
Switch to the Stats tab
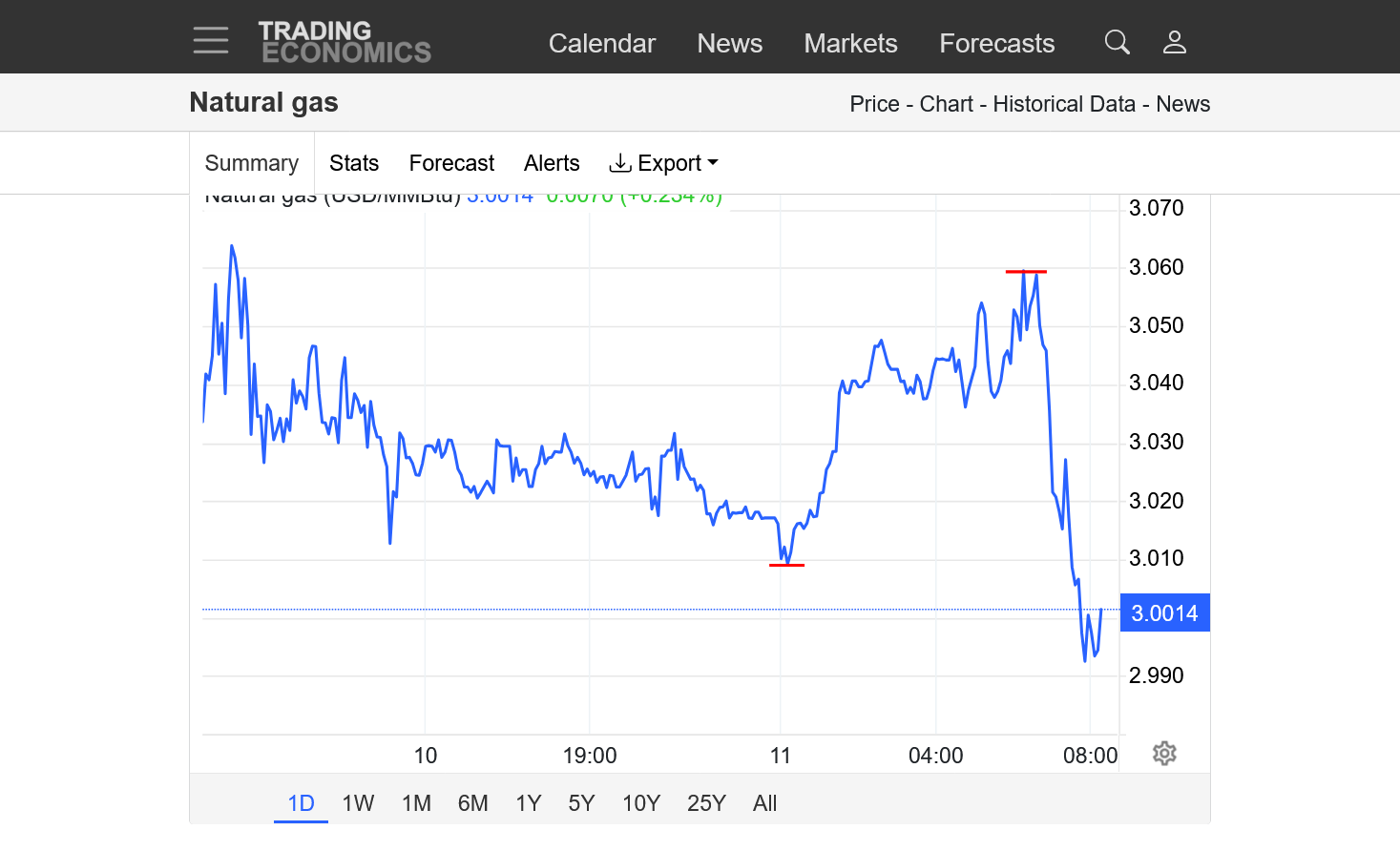[354, 163]
